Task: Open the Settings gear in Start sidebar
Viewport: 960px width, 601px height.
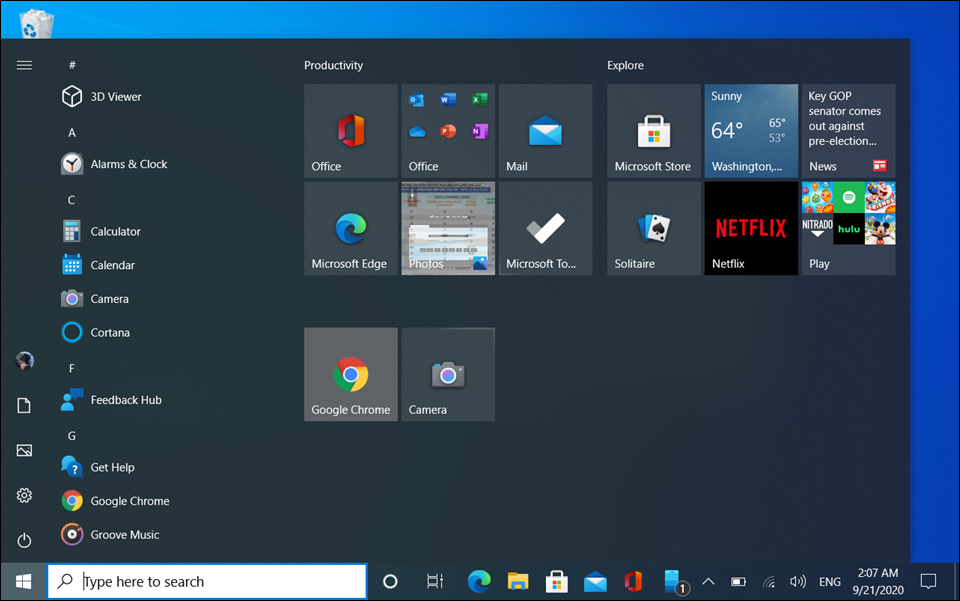Action: tap(25, 495)
